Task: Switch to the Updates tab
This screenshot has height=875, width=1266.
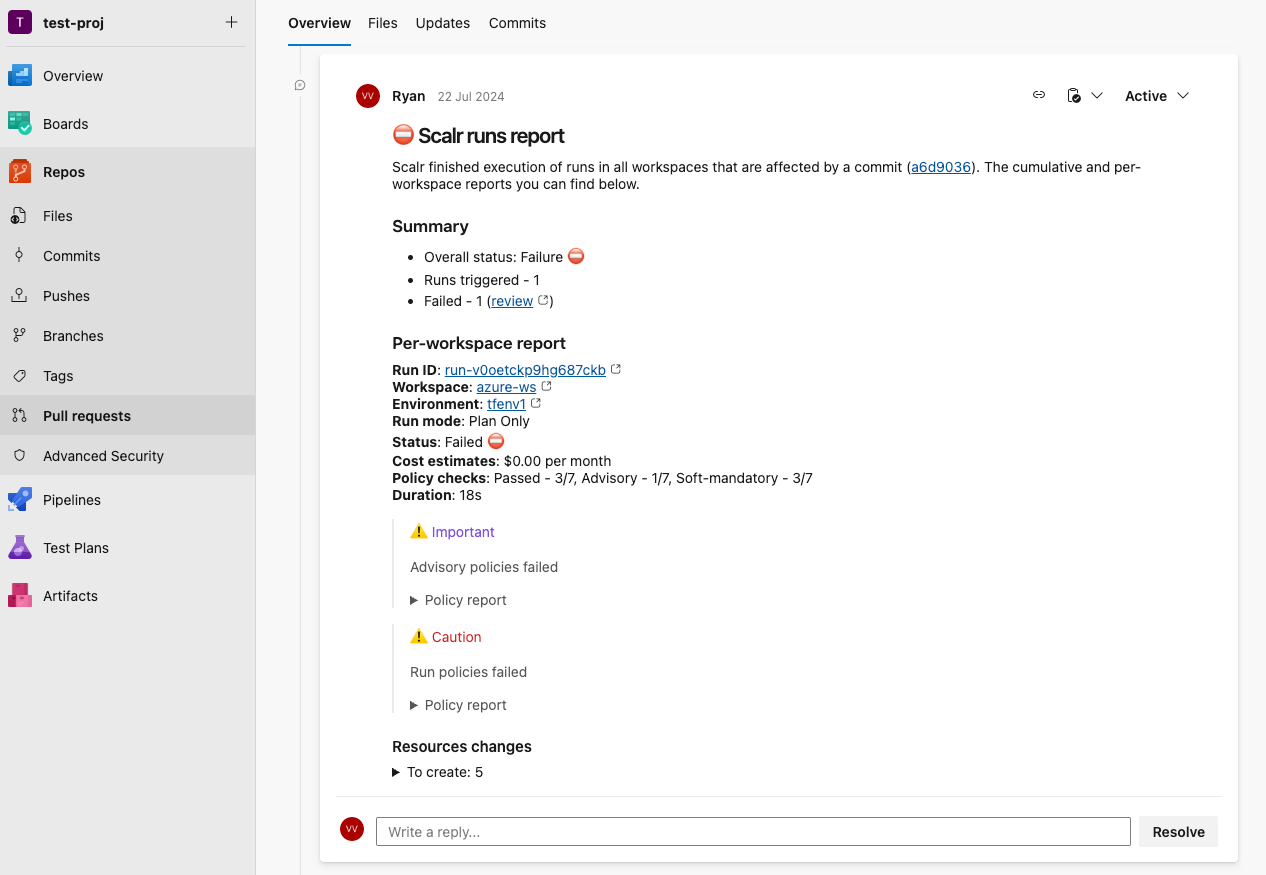Action: pyautogui.click(x=443, y=23)
